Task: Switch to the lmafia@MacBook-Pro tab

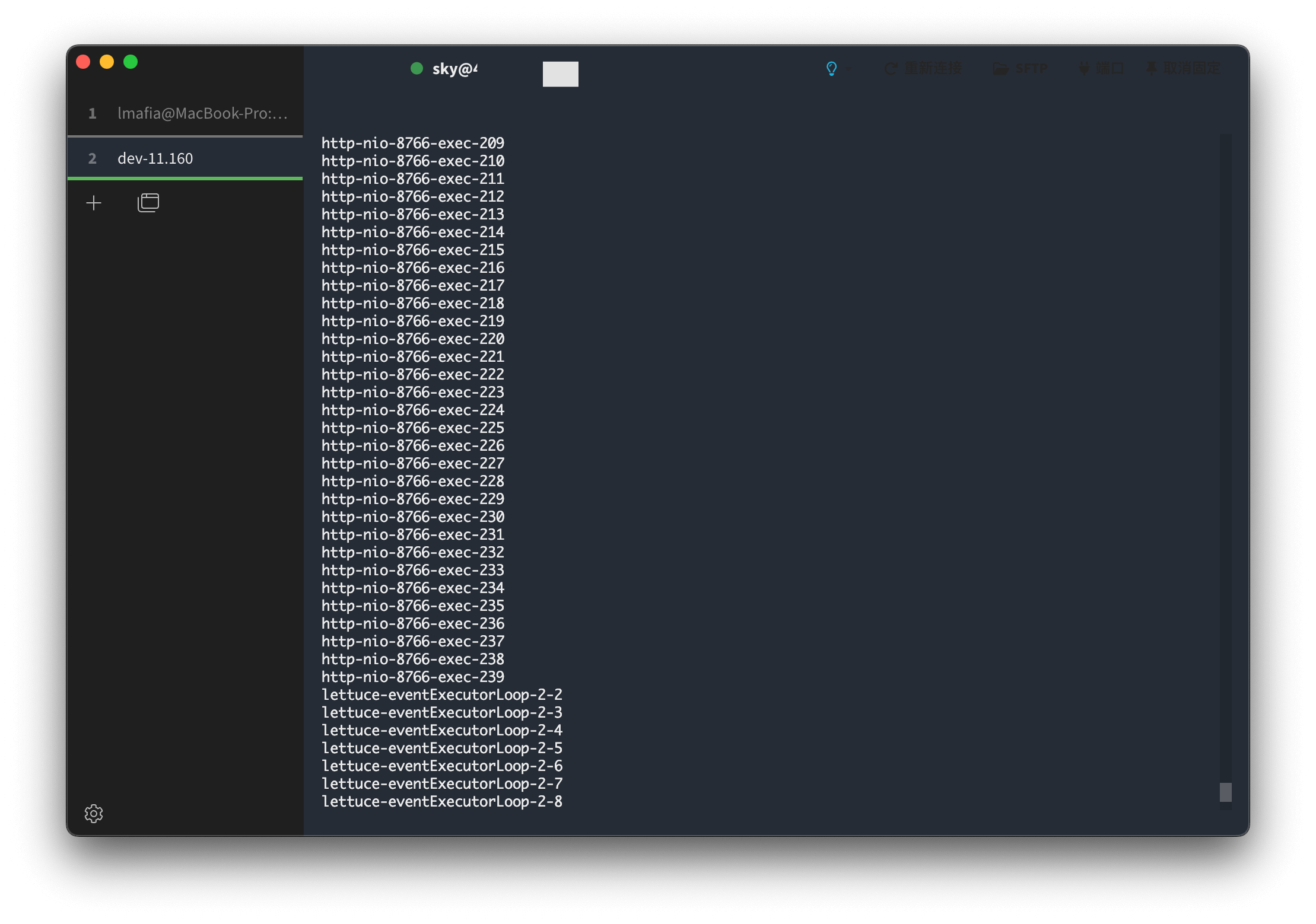Action: [x=202, y=113]
